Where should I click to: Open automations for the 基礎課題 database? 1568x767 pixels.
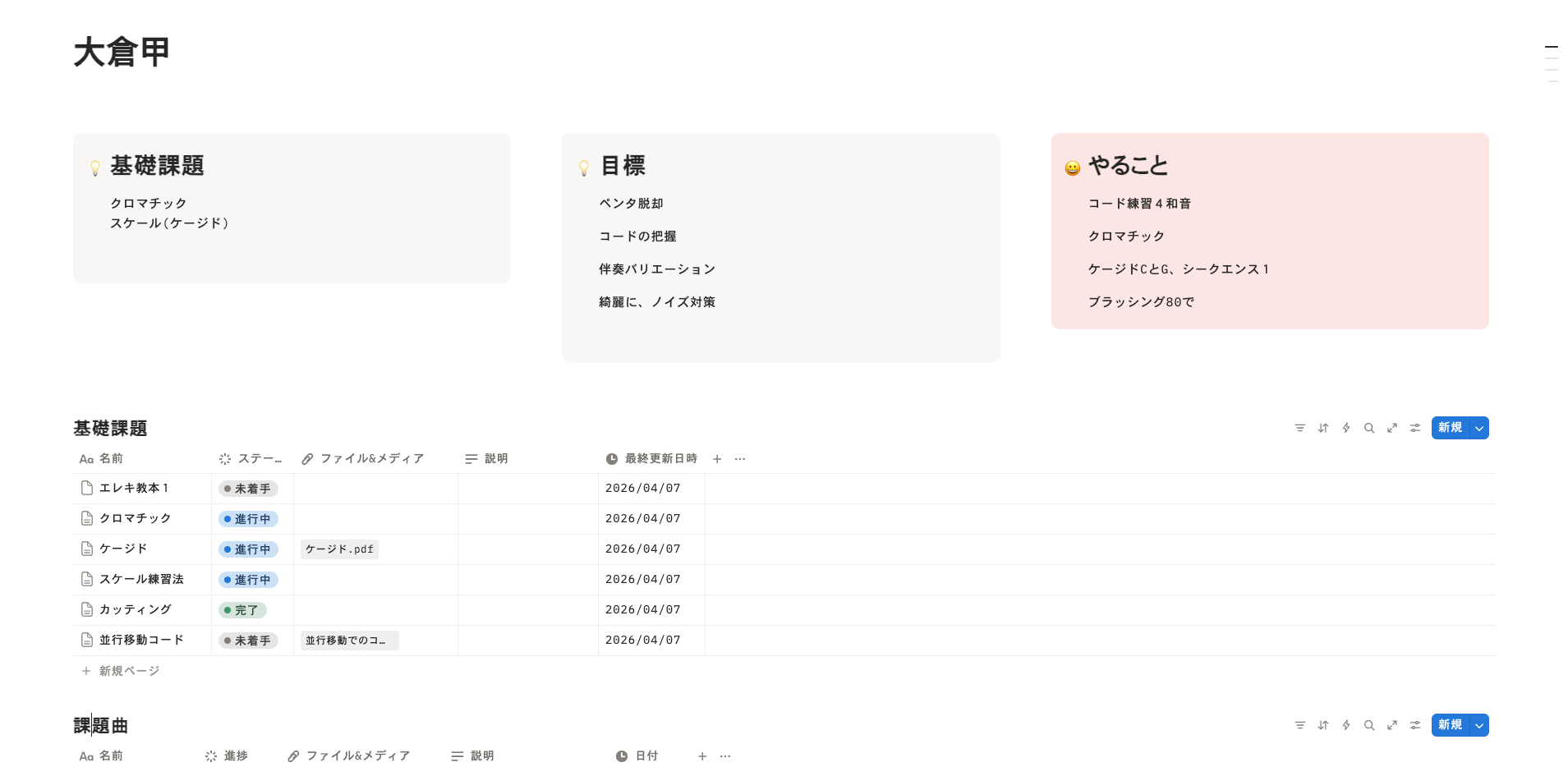click(1346, 428)
